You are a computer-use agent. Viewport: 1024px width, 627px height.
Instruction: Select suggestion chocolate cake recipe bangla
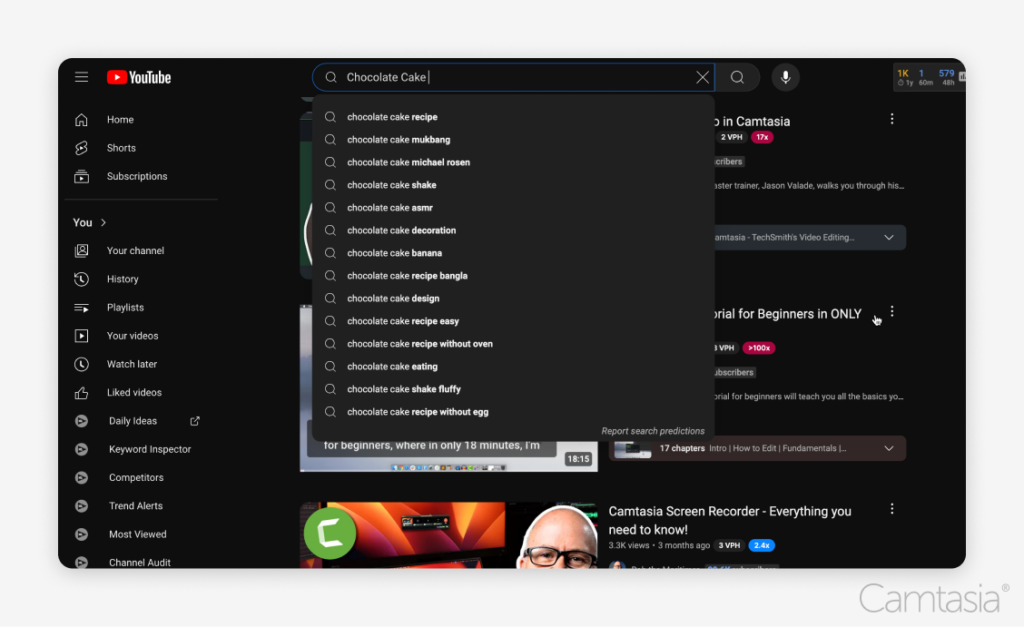tap(513, 276)
